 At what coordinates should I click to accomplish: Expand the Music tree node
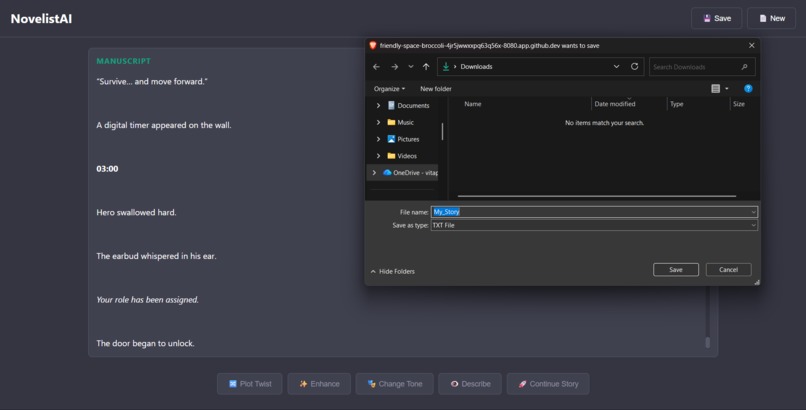pyautogui.click(x=378, y=122)
